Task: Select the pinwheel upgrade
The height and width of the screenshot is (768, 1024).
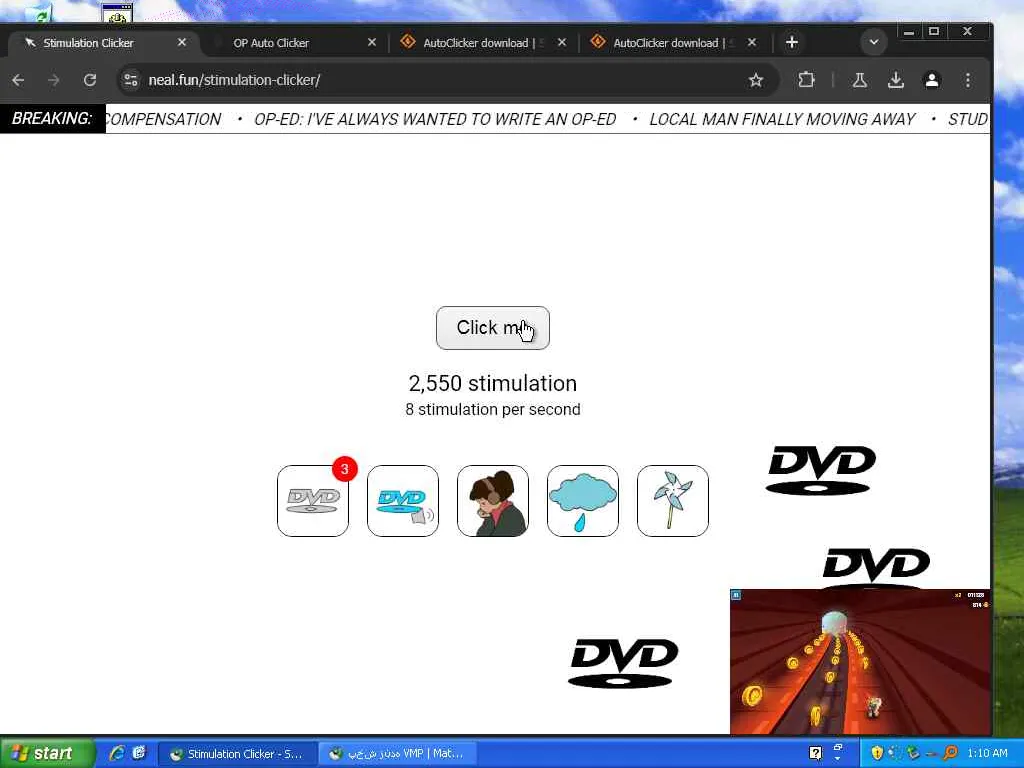Action: pos(673,501)
